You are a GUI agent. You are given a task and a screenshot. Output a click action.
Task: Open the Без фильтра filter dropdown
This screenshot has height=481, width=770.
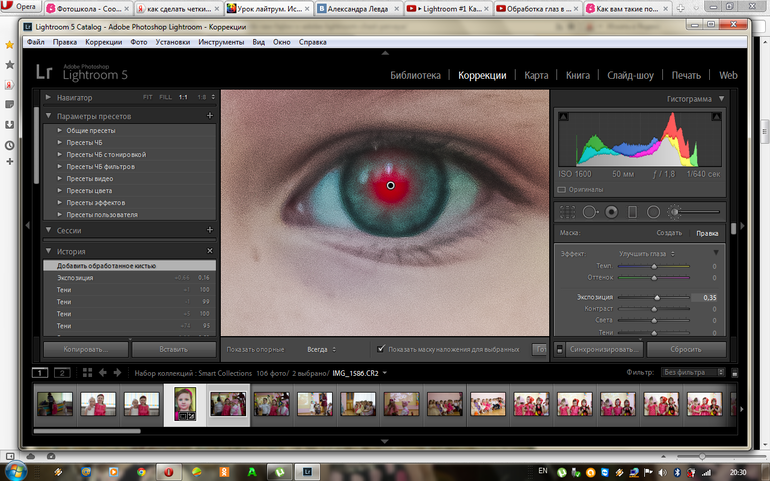pos(690,372)
